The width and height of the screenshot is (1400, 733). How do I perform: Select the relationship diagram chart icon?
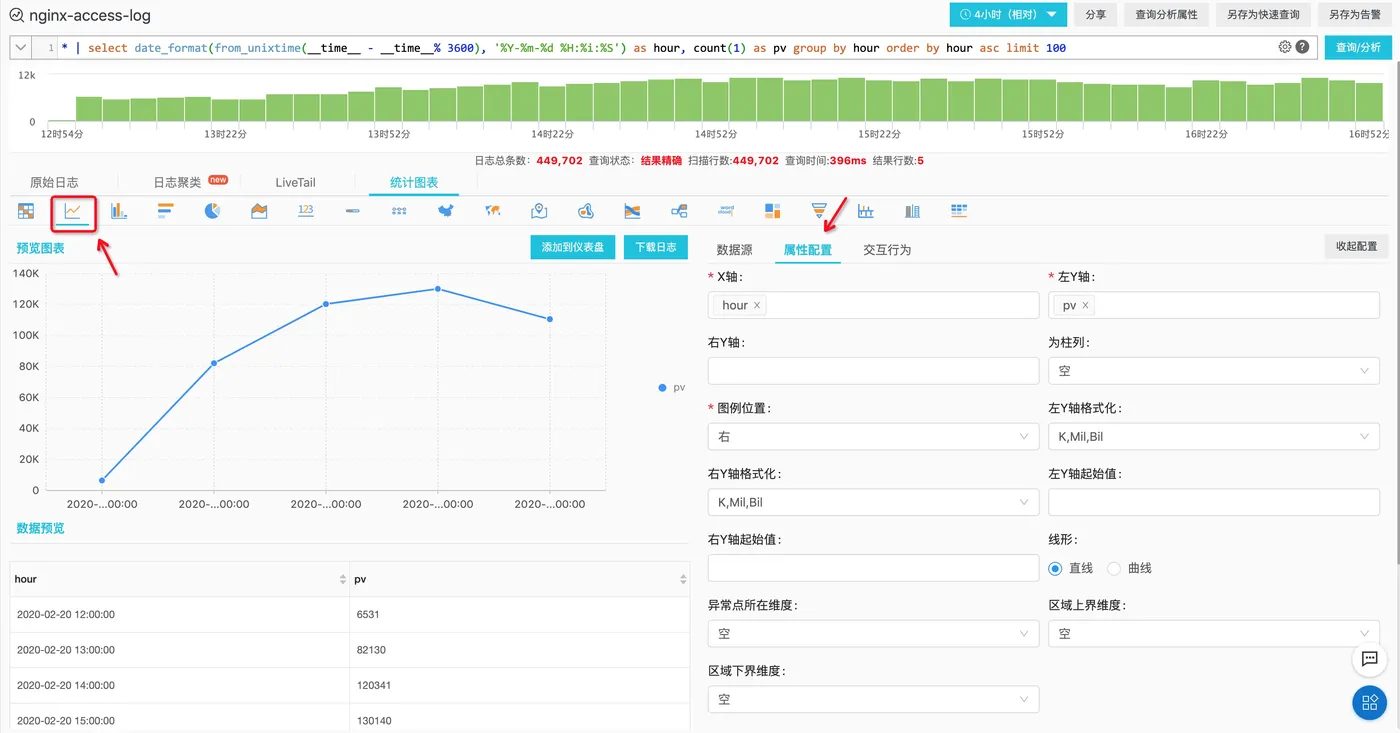click(x=679, y=211)
